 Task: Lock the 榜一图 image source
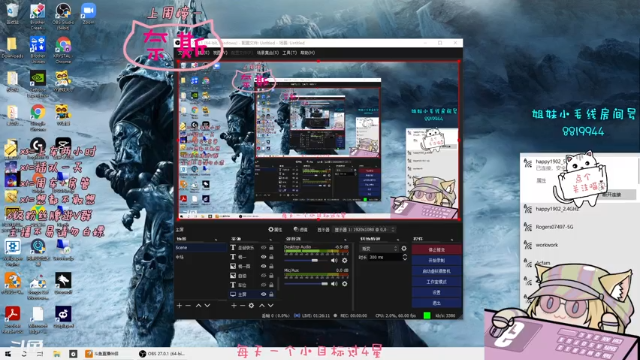[x=271, y=266]
